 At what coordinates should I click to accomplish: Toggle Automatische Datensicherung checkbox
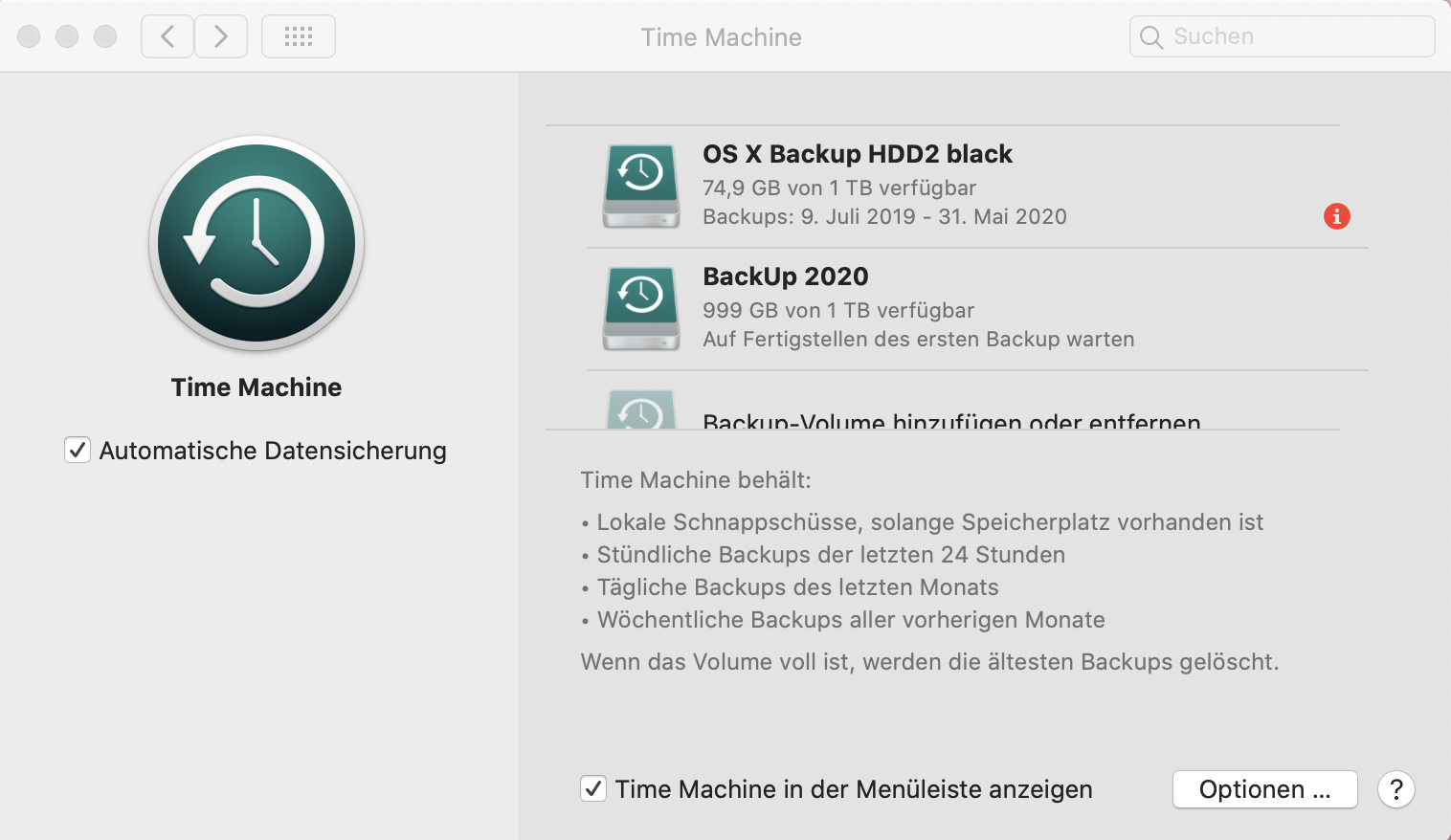click(x=78, y=450)
